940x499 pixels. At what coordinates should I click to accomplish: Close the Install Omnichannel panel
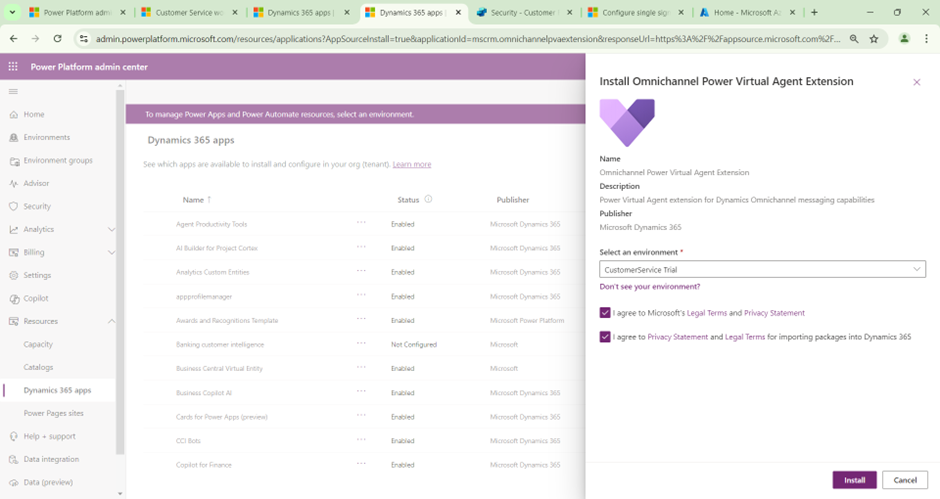coord(916,82)
